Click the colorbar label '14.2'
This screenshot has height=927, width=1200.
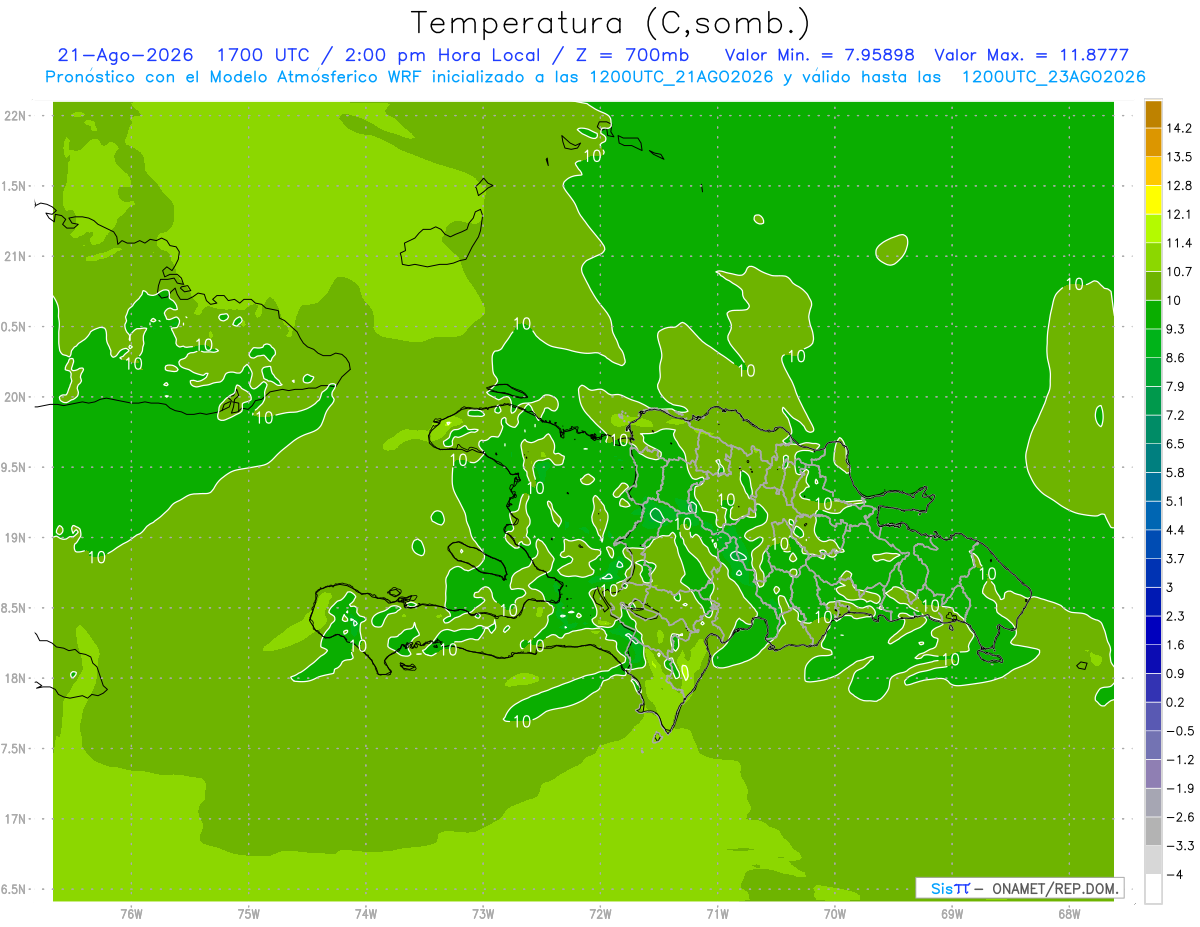click(1178, 128)
